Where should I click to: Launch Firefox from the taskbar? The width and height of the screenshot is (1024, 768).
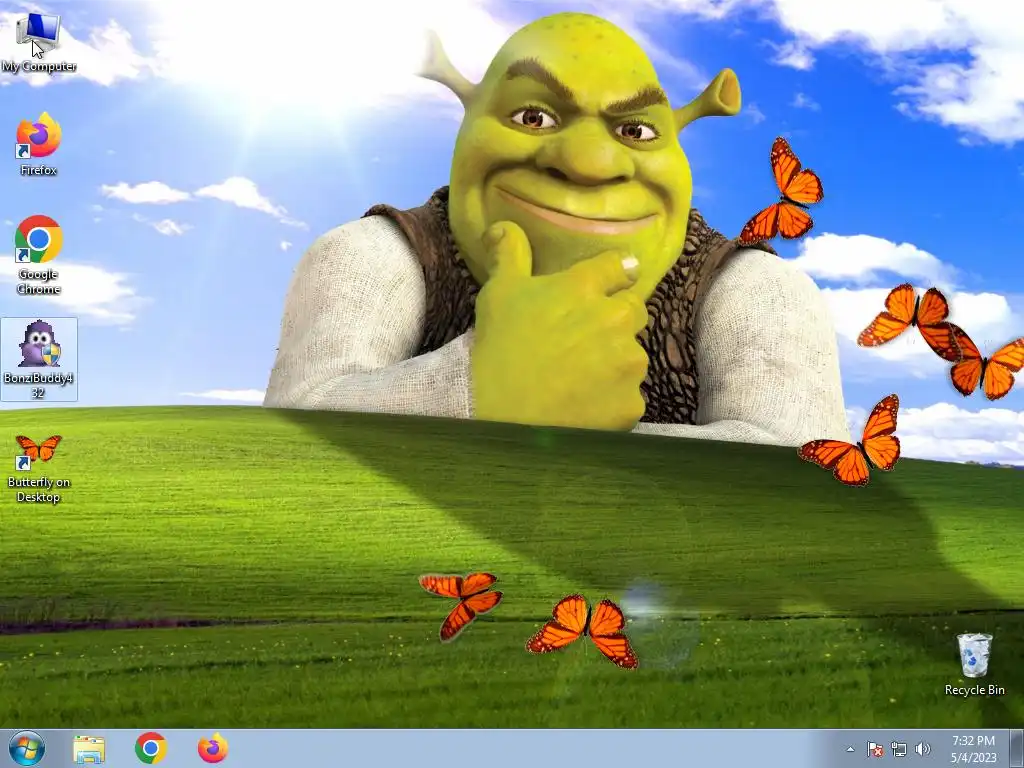pos(213,748)
